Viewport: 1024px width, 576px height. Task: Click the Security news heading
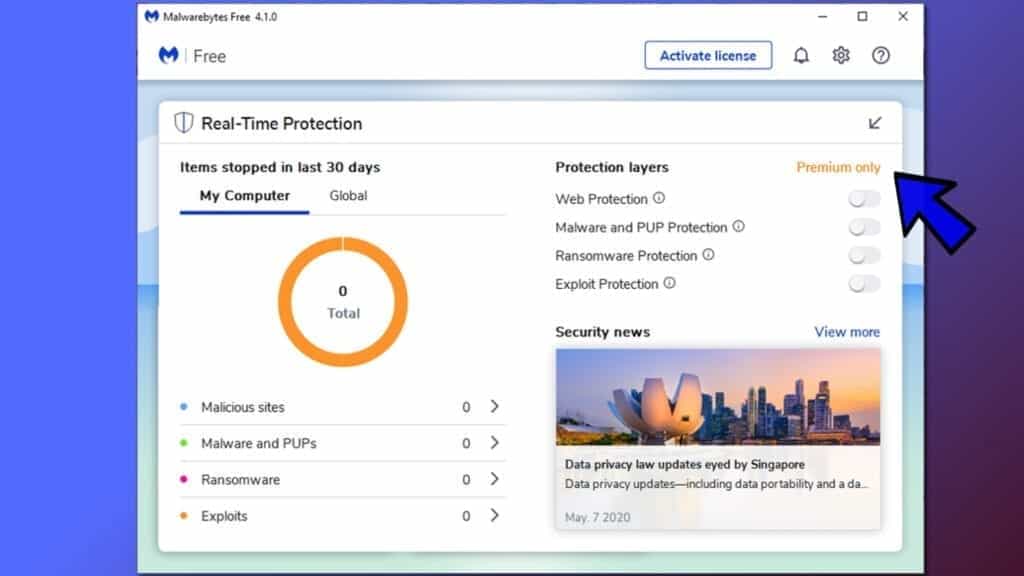603,332
